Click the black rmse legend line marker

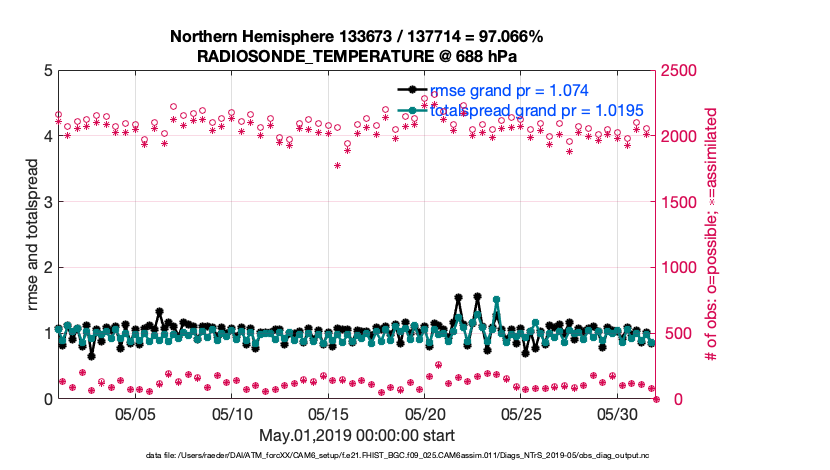coord(413,91)
